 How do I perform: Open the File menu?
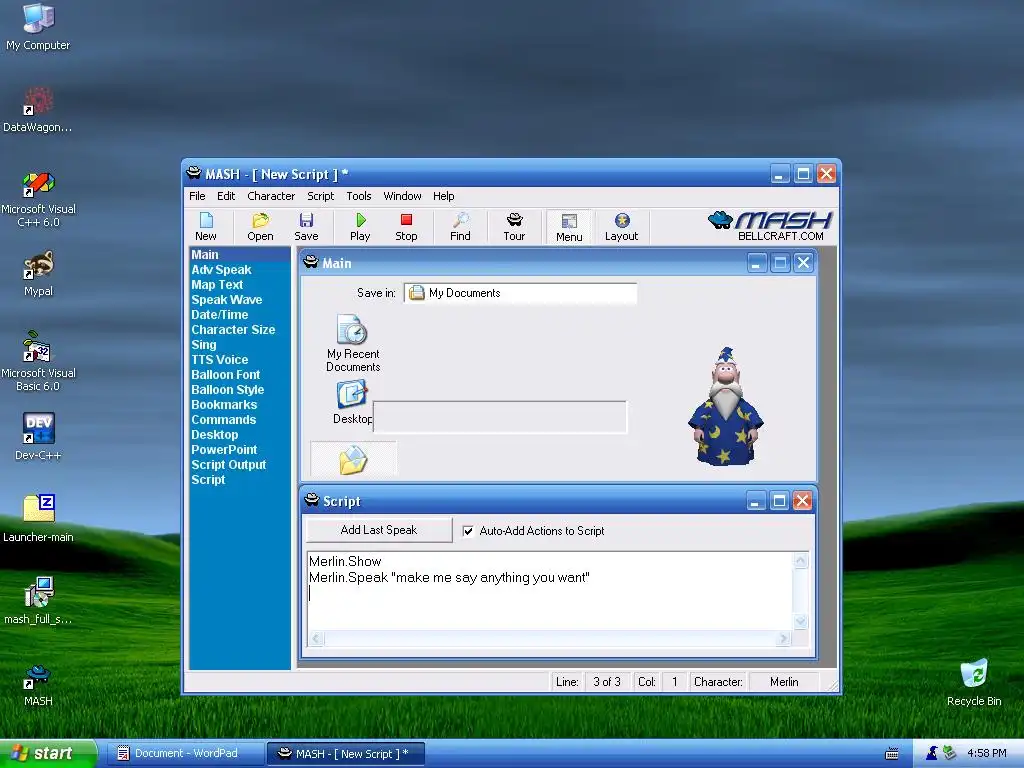[197, 196]
